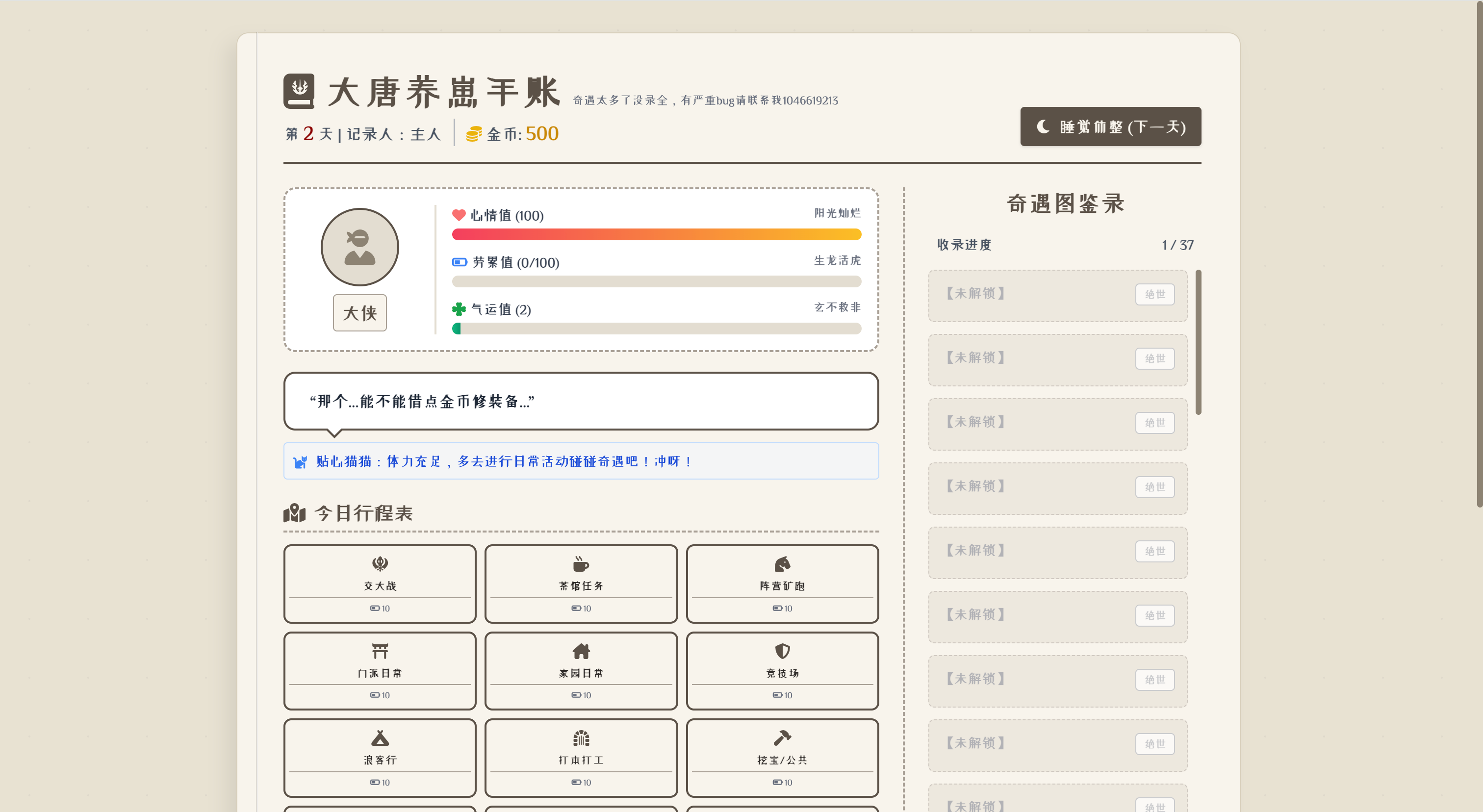Click the 绝世 badge on first locked entry
Image resolution: width=1483 pixels, height=812 pixels.
[1155, 294]
